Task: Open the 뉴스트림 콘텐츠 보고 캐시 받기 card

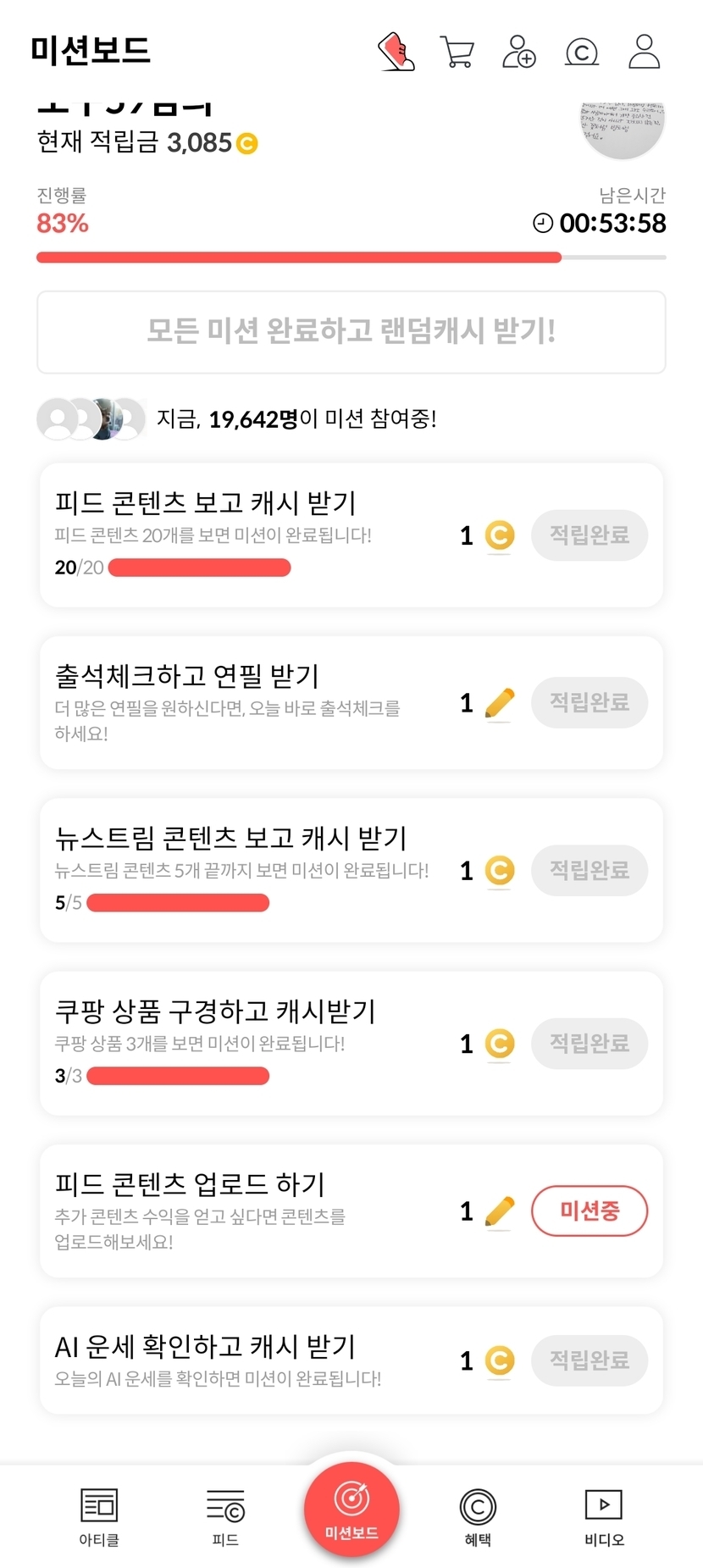Action: [x=254, y=870]
